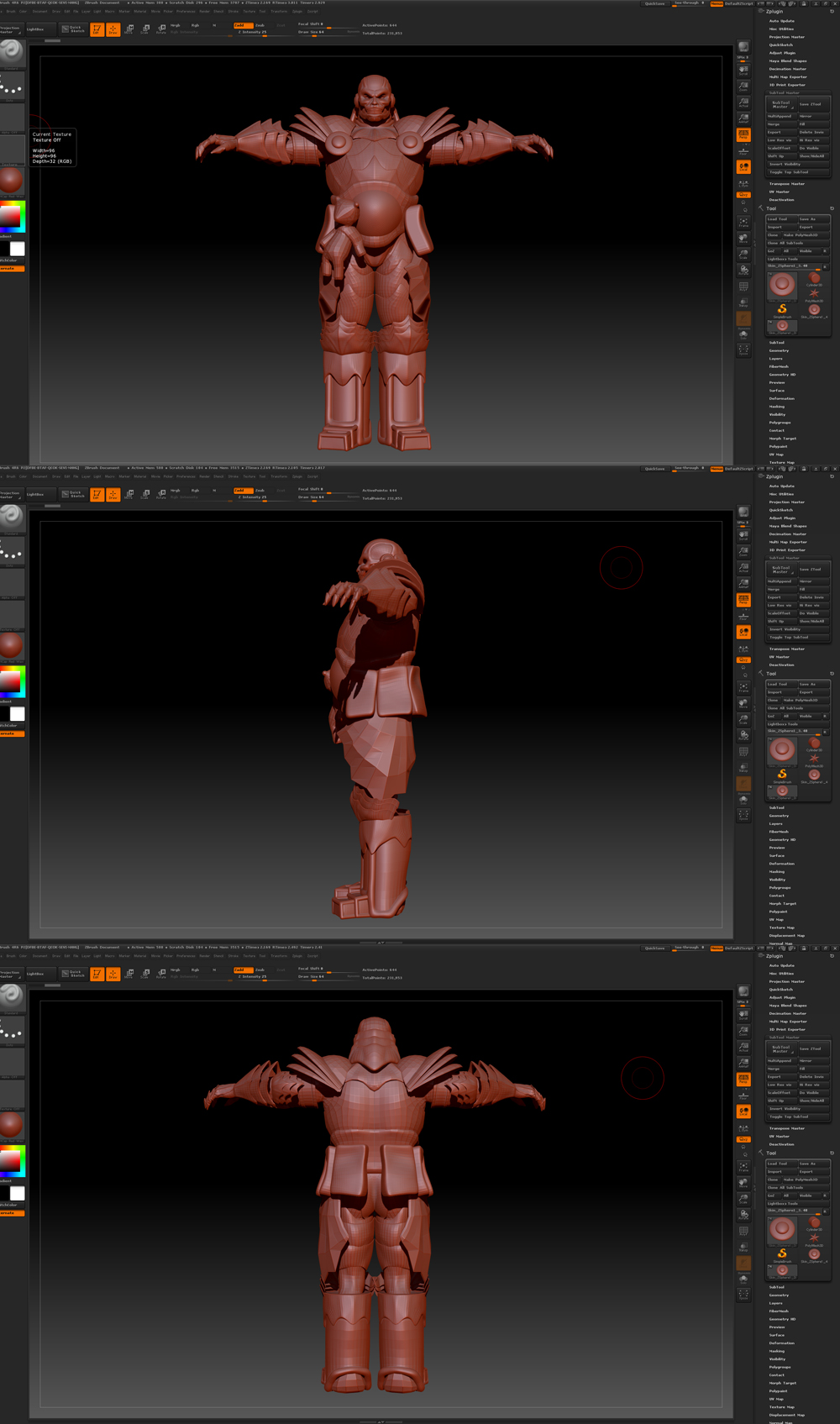840x1424 pixels.
Task: Open Zplugin menu in back-view menu bar
Action: (x=297, y=956)
